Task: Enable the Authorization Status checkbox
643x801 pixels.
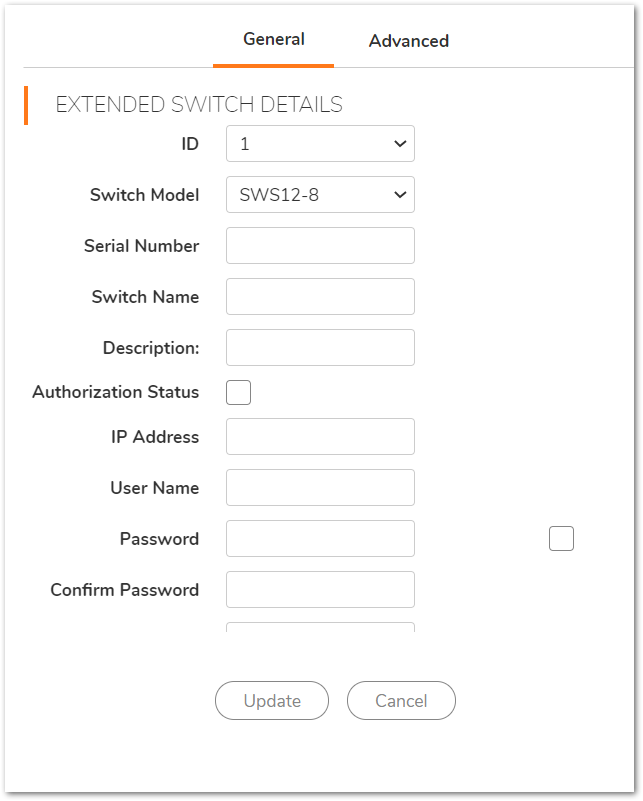Action: point(239,392)
